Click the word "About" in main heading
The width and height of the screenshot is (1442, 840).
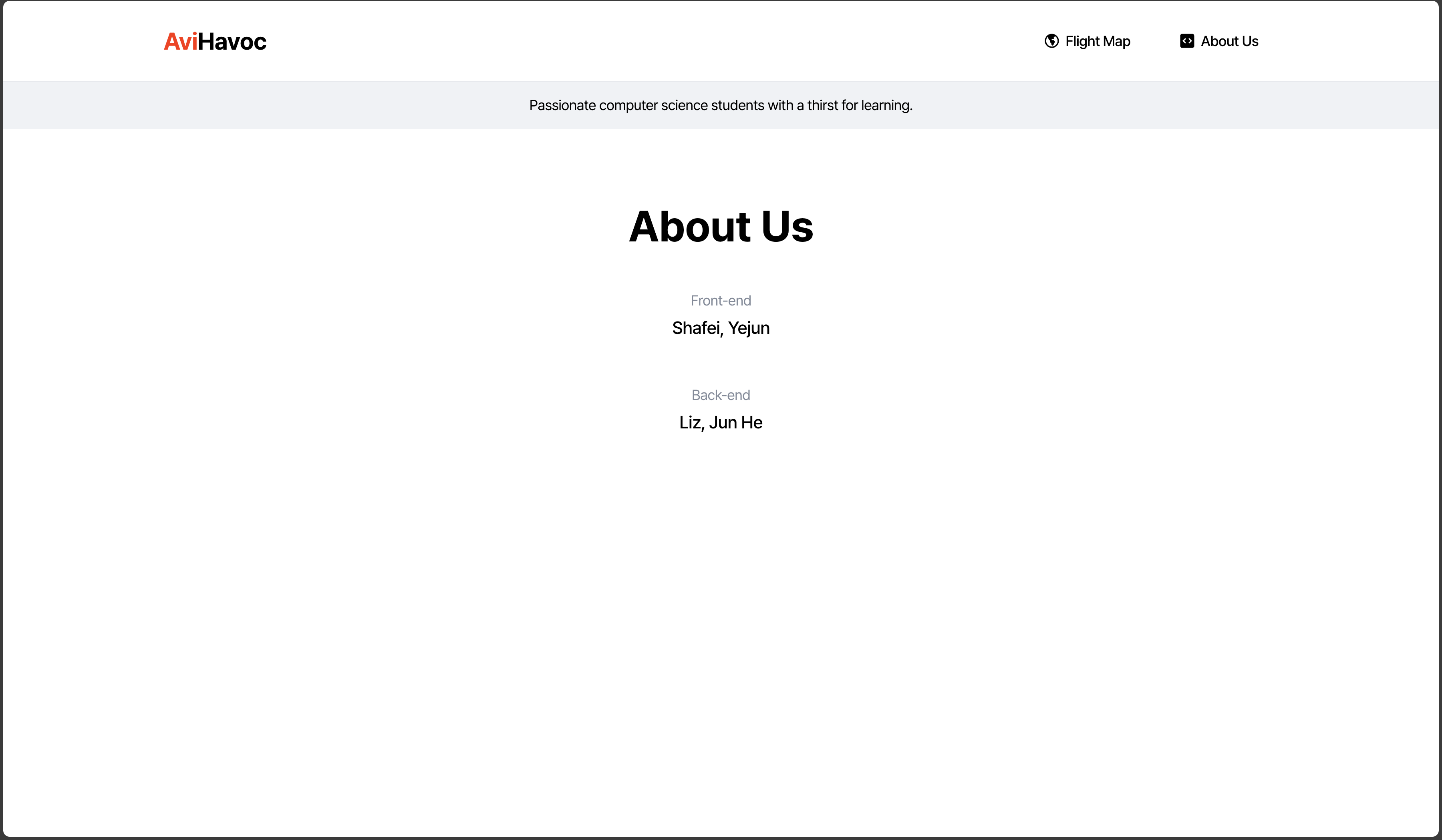(689, 227)
